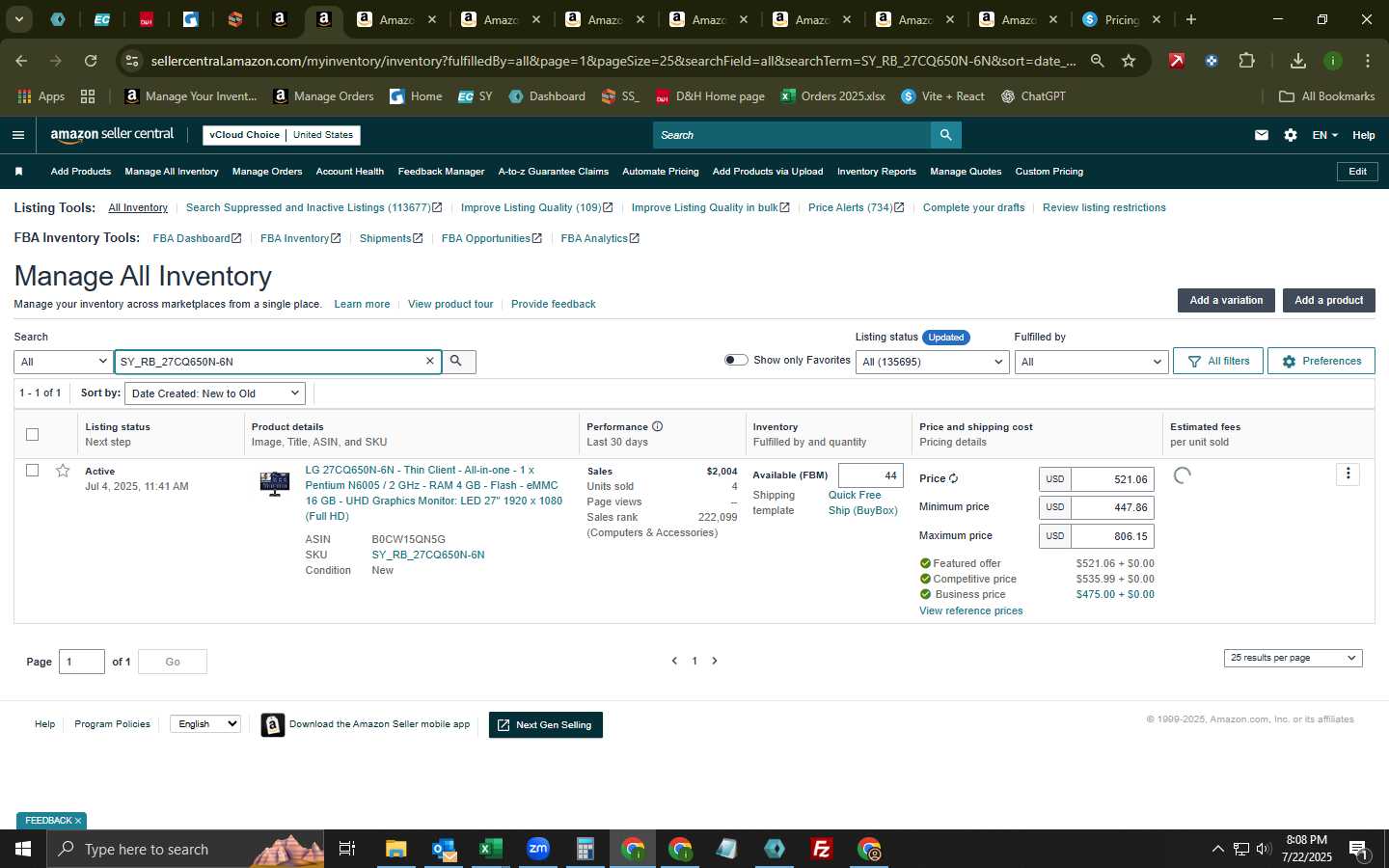Check the select-all listings checkbox
1389x868 pixels.
coord(32,434)
